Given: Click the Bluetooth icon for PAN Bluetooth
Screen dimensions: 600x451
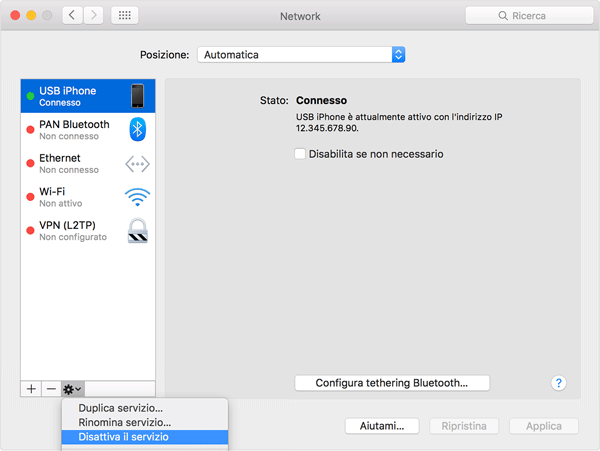Looking at the screenshot, I should point(138,130).
